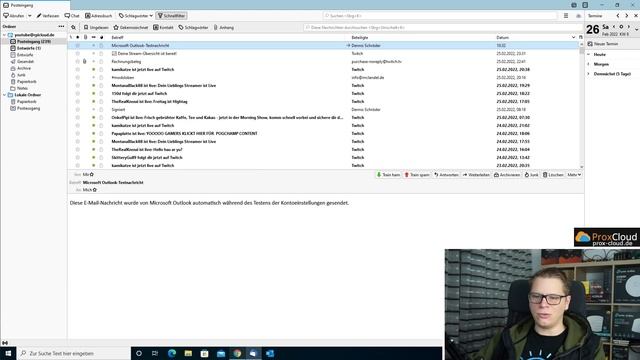Open the Postausgang outbox folder
This screenshot has height=360, width=640.
point(28,109)
